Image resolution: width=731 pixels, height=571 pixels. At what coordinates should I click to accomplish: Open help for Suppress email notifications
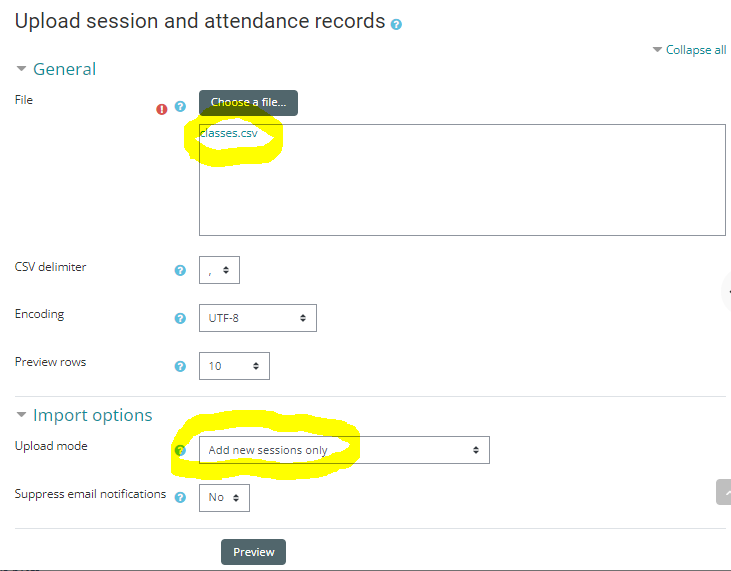coord(181,498)
